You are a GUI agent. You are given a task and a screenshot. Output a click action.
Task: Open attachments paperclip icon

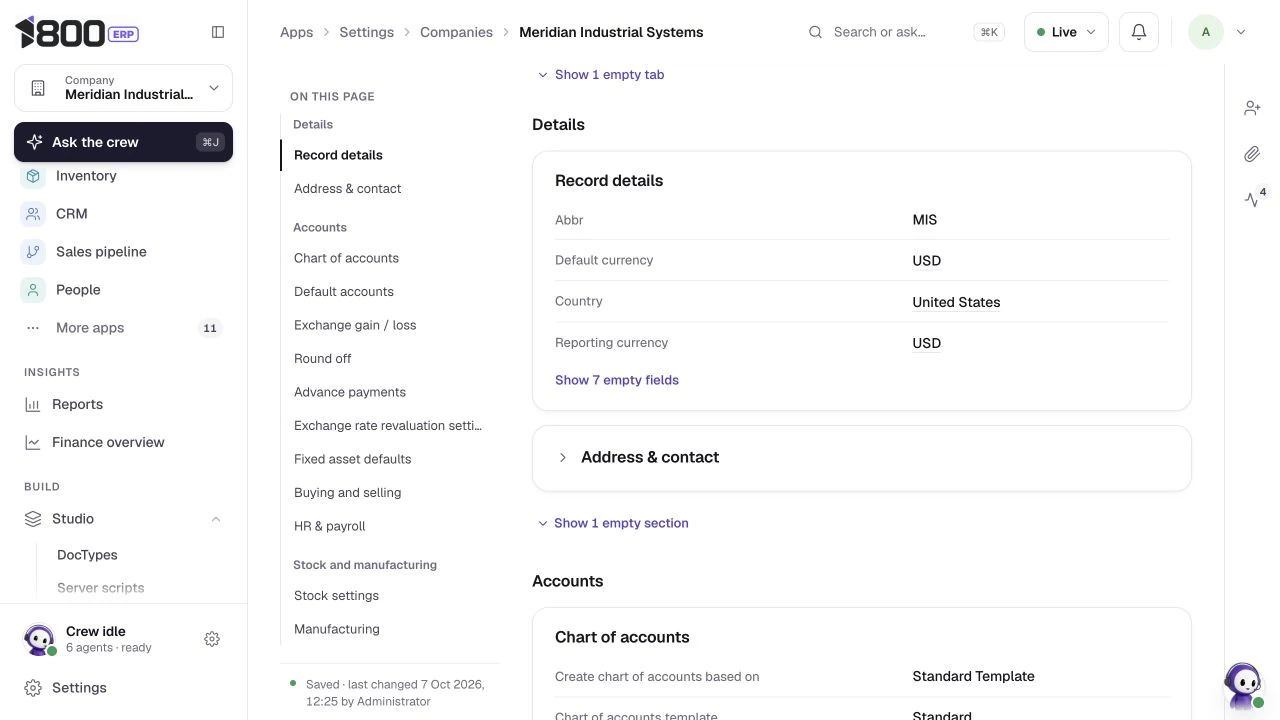(x=1252, y=154)
